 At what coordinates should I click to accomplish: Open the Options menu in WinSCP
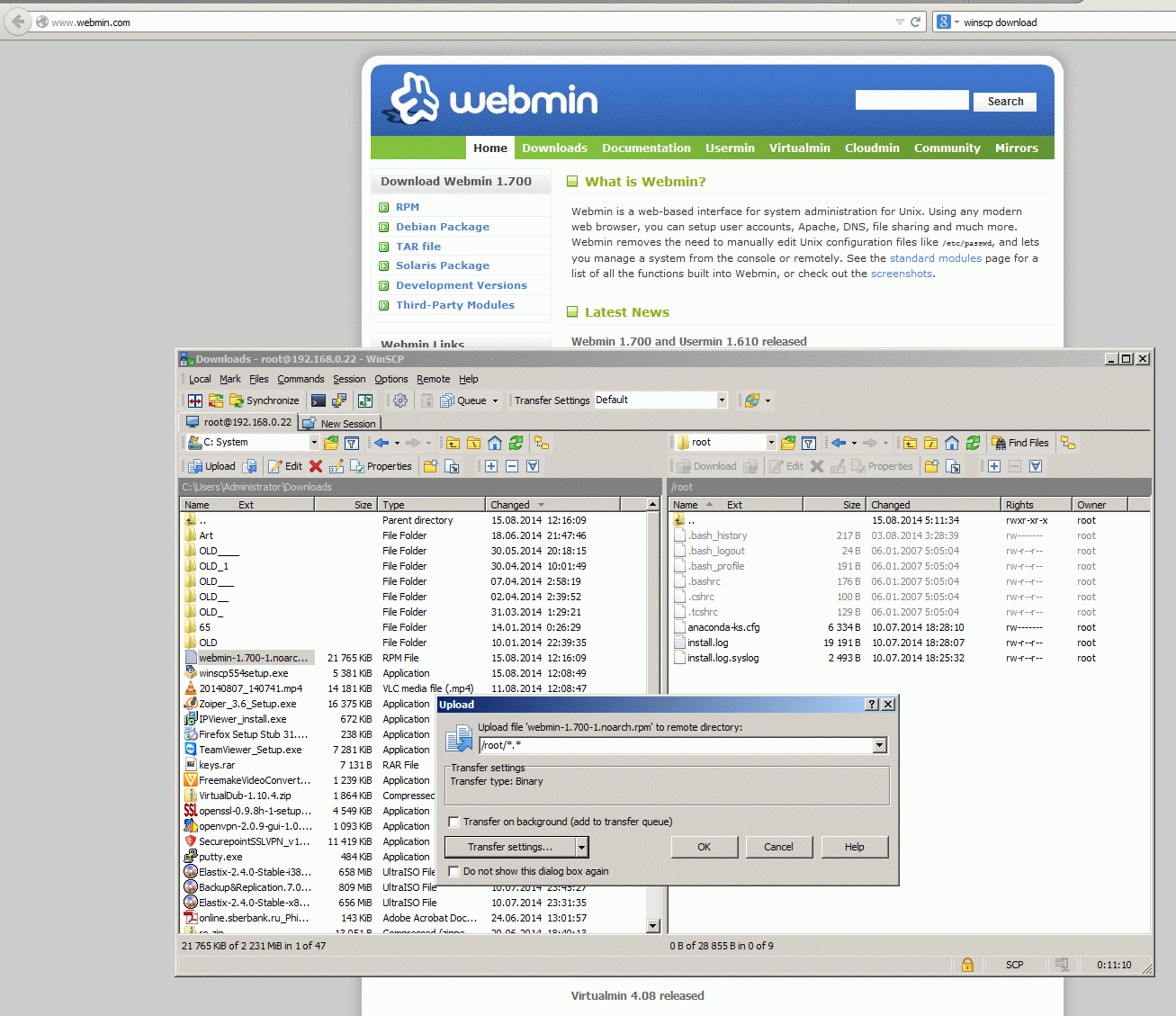tap(391, 379)
